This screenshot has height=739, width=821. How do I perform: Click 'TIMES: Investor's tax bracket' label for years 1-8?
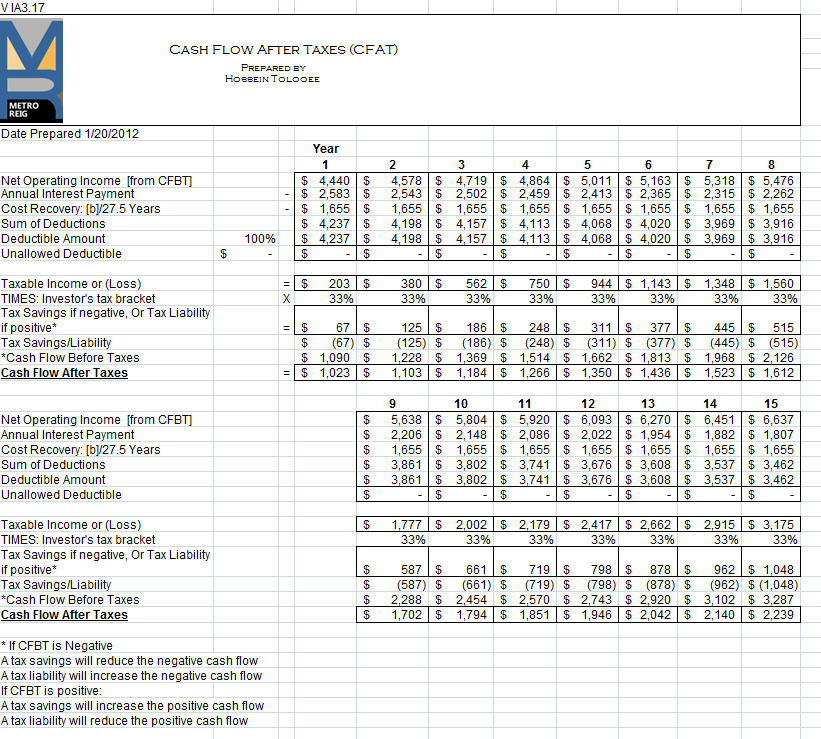78,299
